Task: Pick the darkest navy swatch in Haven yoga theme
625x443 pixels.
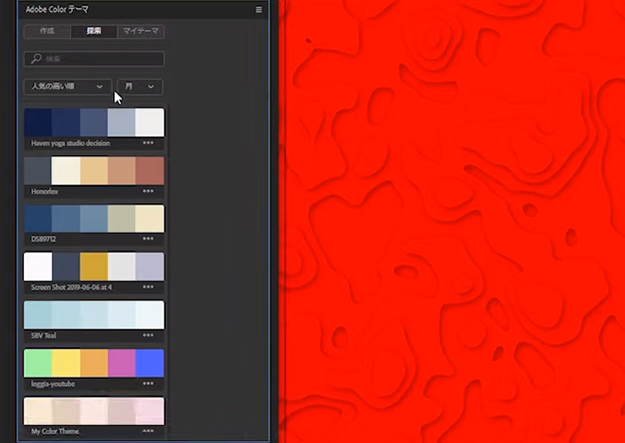Action: [37, 122]
